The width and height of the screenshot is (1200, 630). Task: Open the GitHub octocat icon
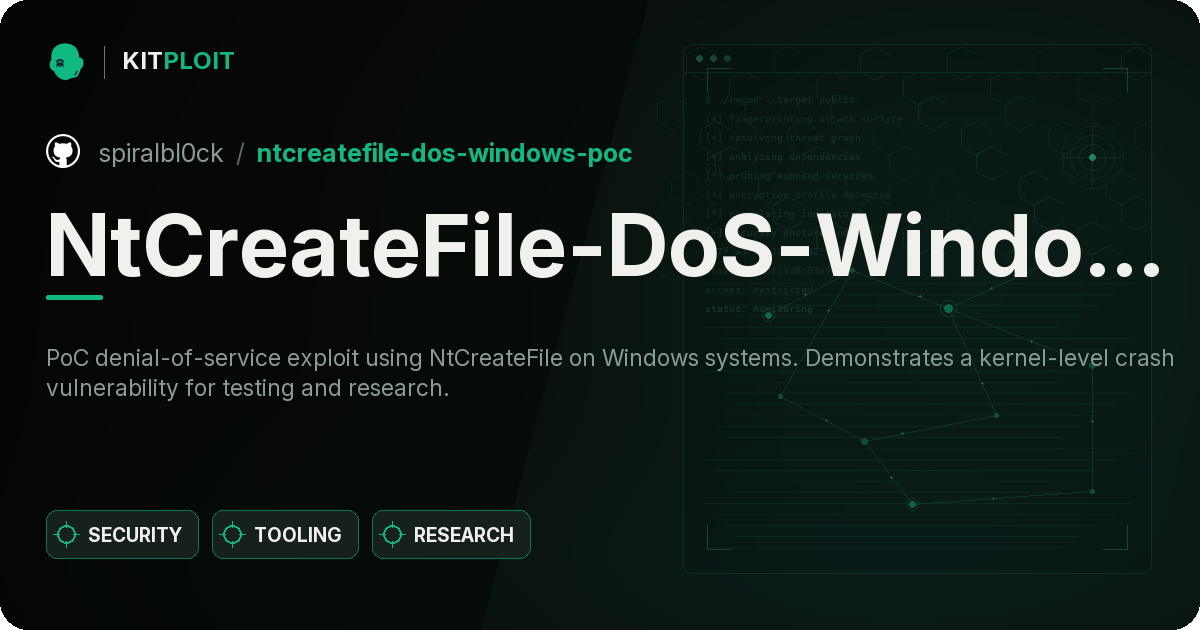63,152
